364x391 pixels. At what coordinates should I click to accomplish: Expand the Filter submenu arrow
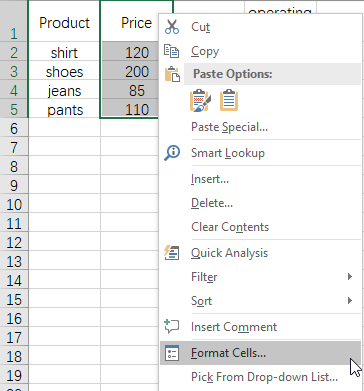pos(350,276)
